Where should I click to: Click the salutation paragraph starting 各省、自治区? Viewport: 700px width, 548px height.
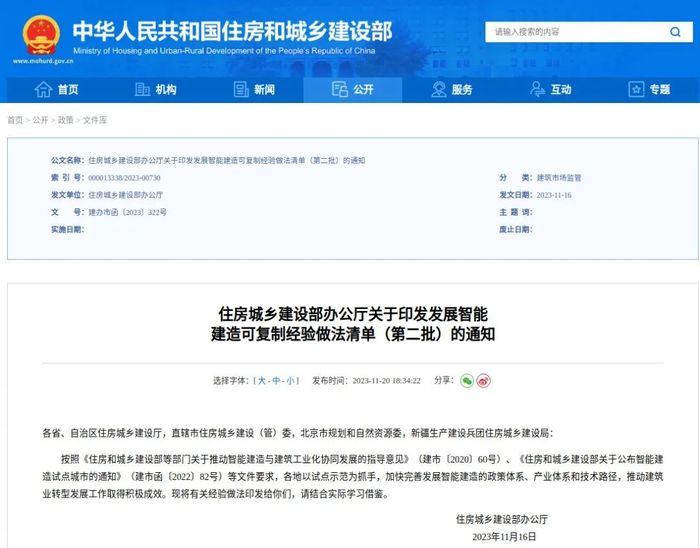[x=298, y=433]
